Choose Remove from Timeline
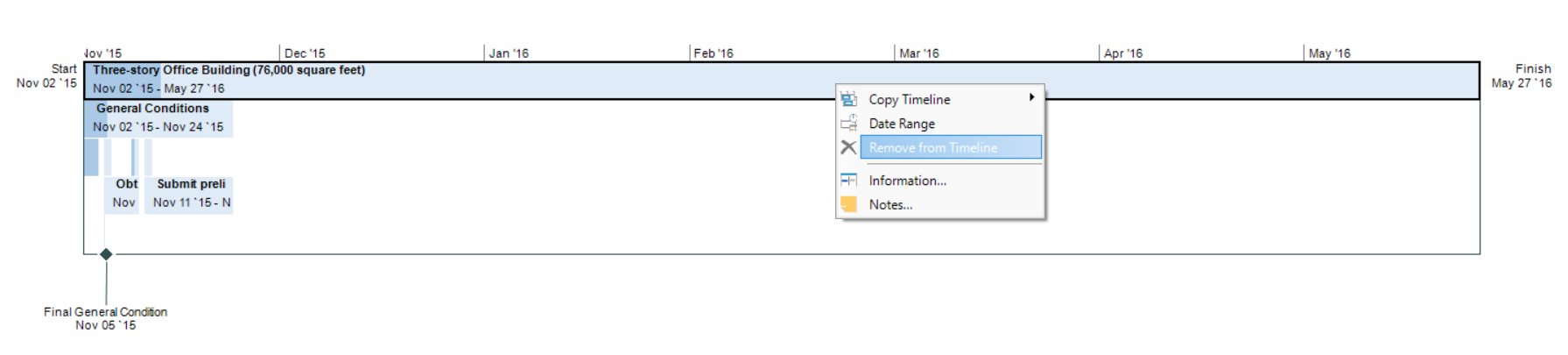The width and height of the screenshot is (1568, 355). point(932,147)
